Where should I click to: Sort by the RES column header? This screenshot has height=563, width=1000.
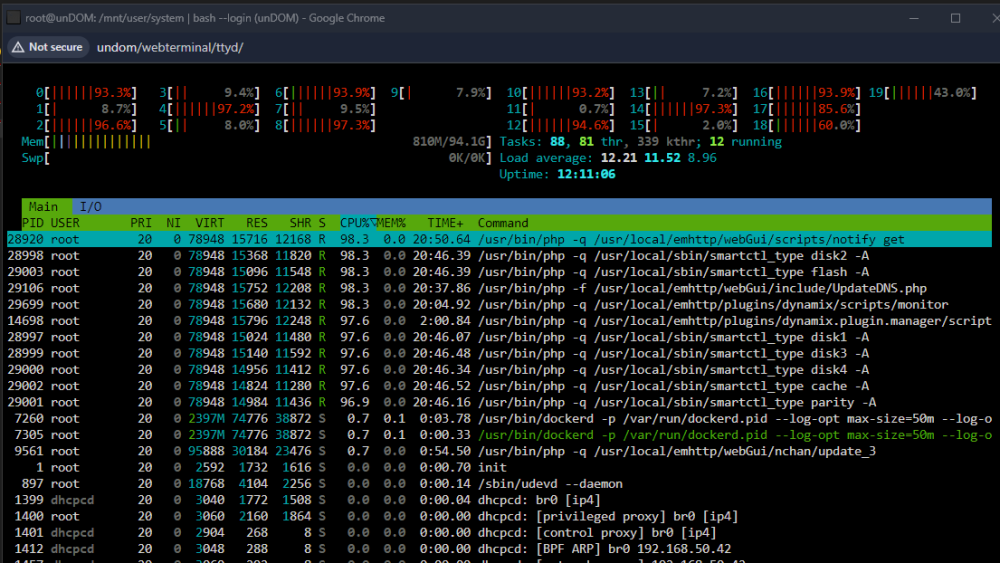257,223
